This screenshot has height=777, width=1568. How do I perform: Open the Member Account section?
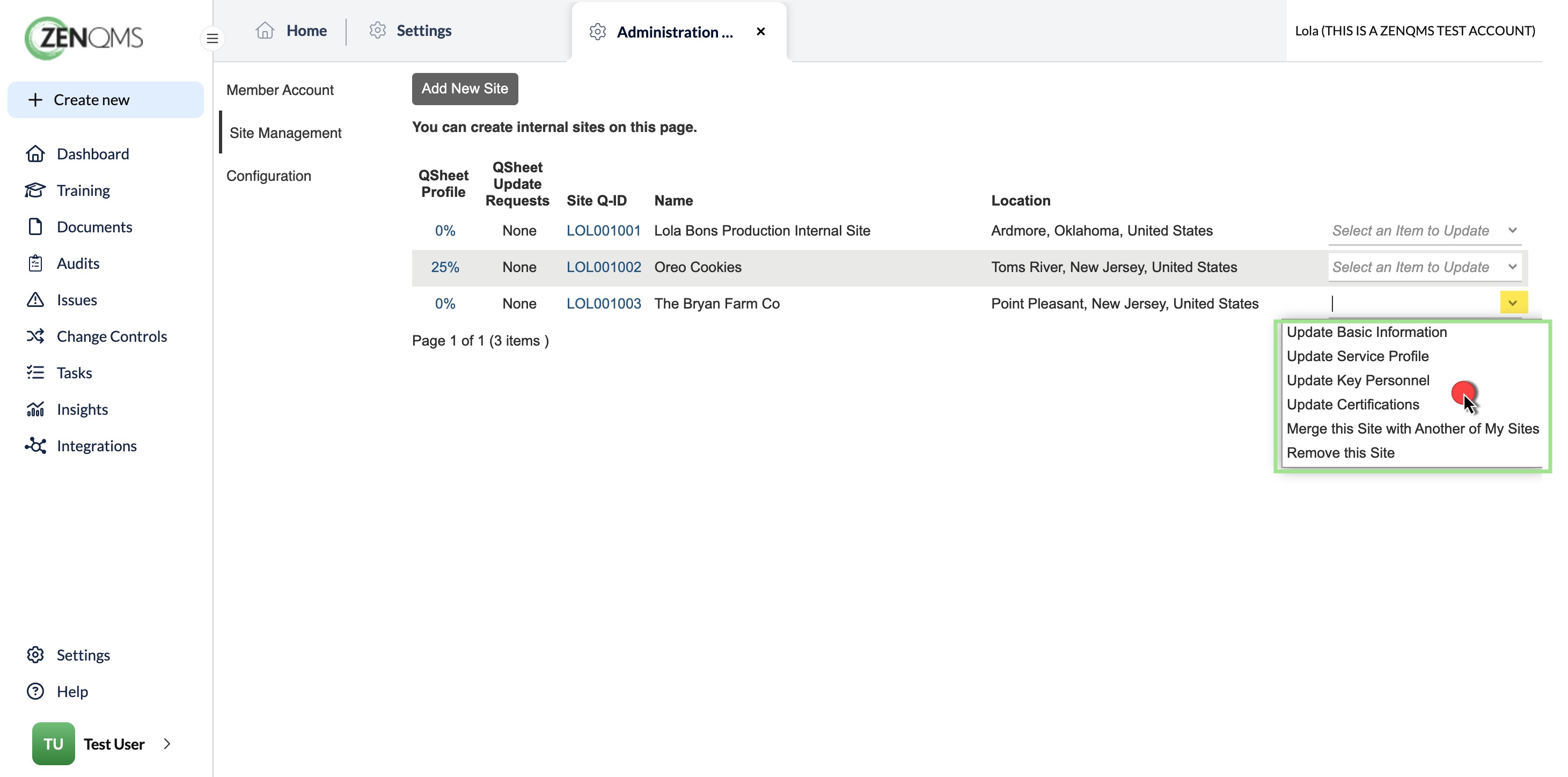coord(280,90)
